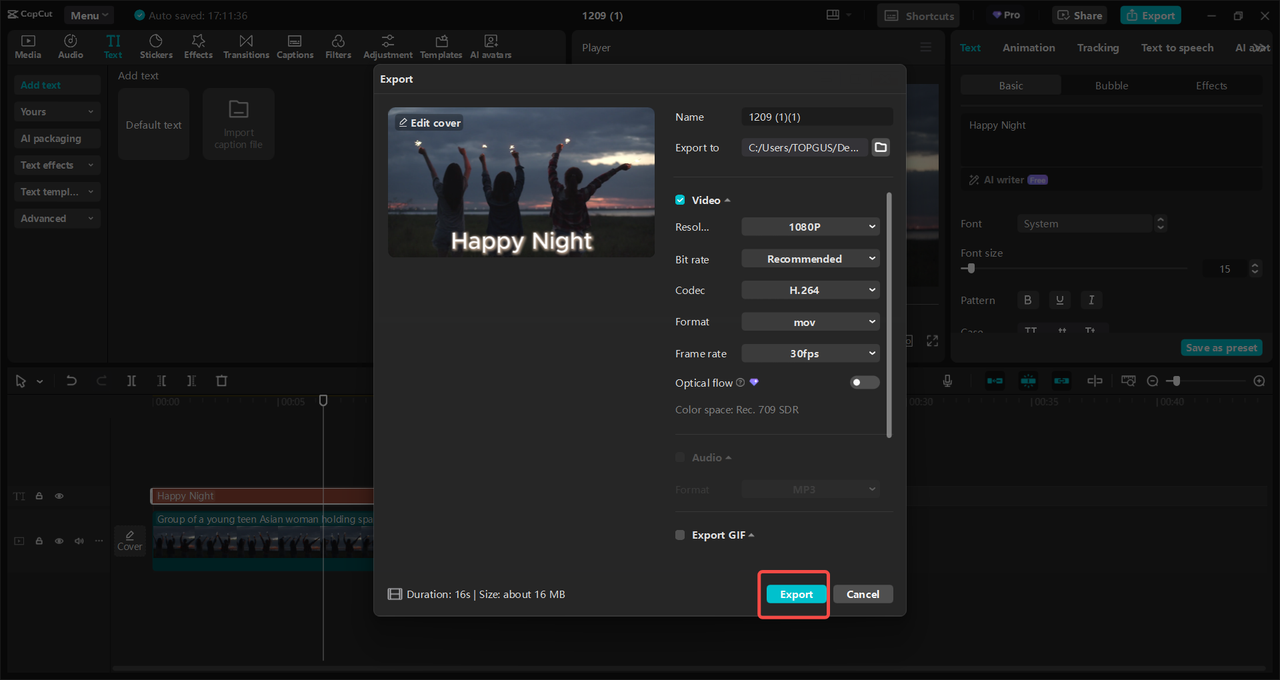The image size is (1280, 680).
Task: Click the timeline zoom slider handle
Action: point(1177,381)
